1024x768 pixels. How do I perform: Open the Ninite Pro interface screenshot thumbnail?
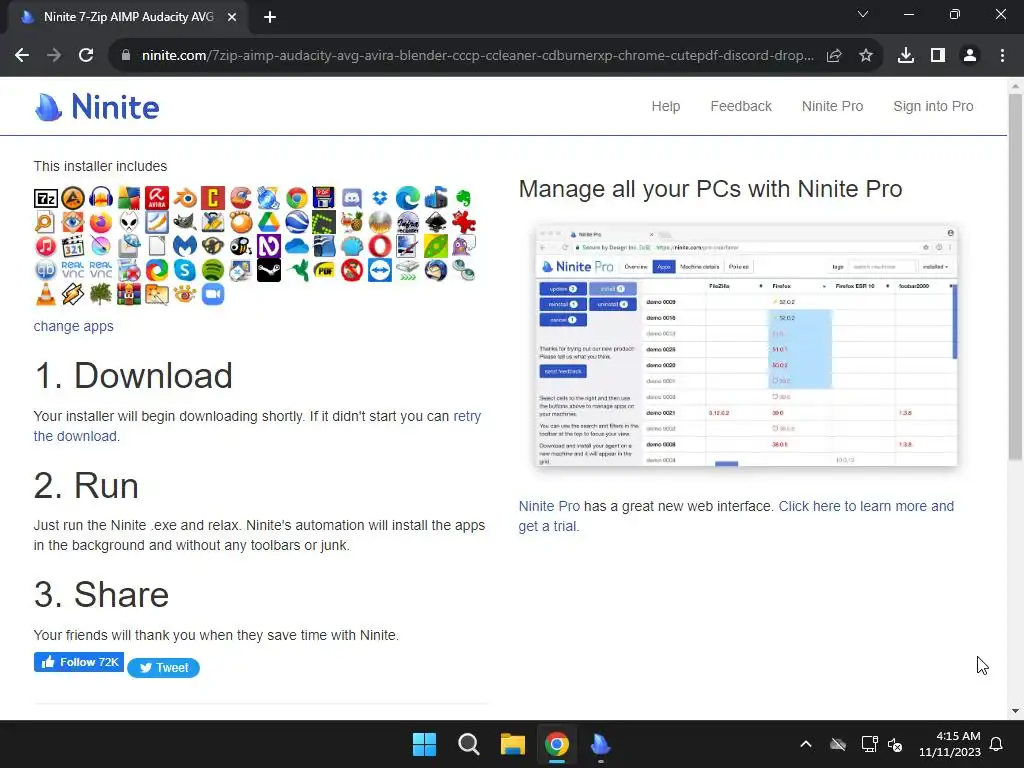746,346
